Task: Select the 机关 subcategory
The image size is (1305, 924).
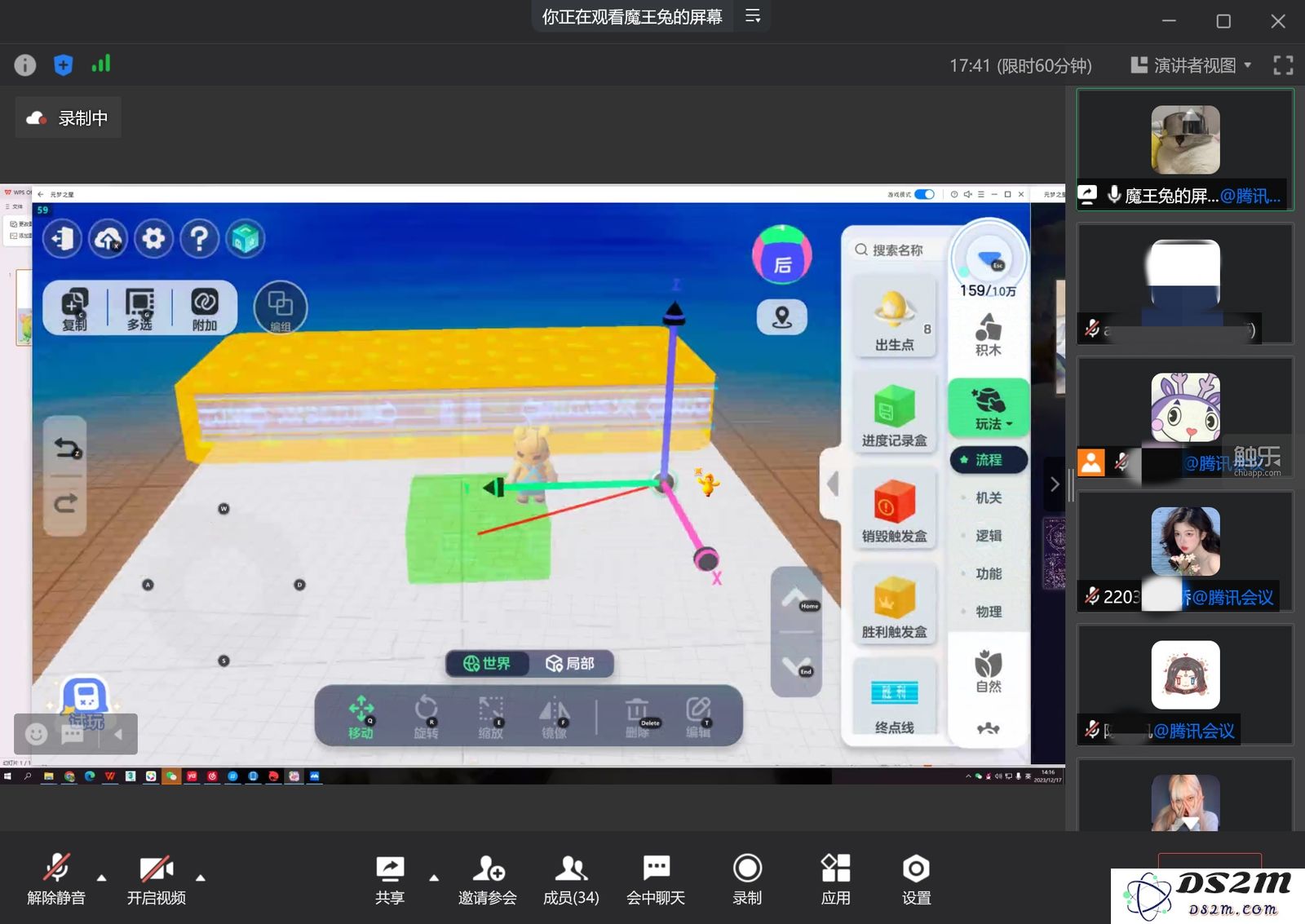Action: [989, 497]
